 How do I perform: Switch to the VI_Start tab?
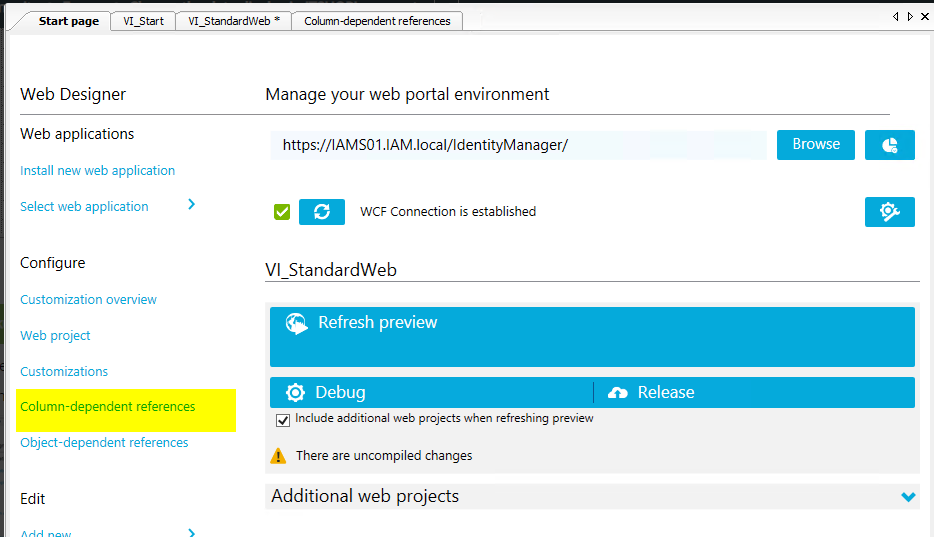pyautogui.click(x=142, y=21)
